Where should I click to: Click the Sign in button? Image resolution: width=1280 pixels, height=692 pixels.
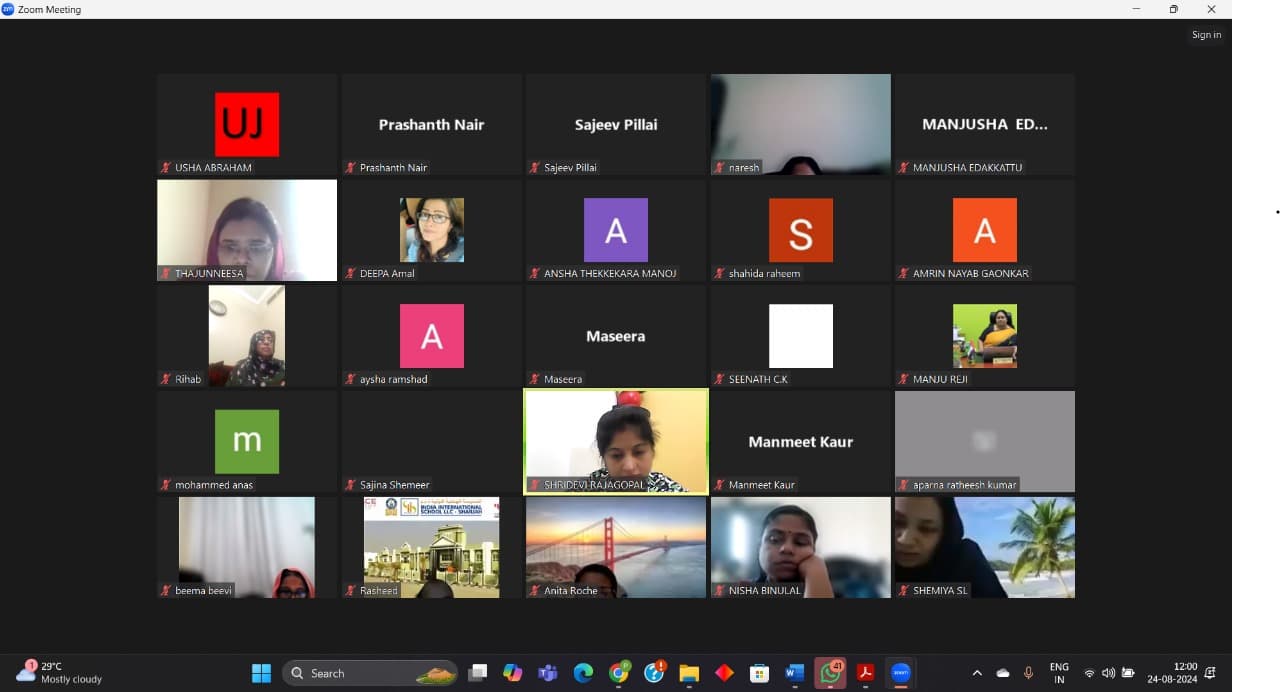tap(1206, 35)
